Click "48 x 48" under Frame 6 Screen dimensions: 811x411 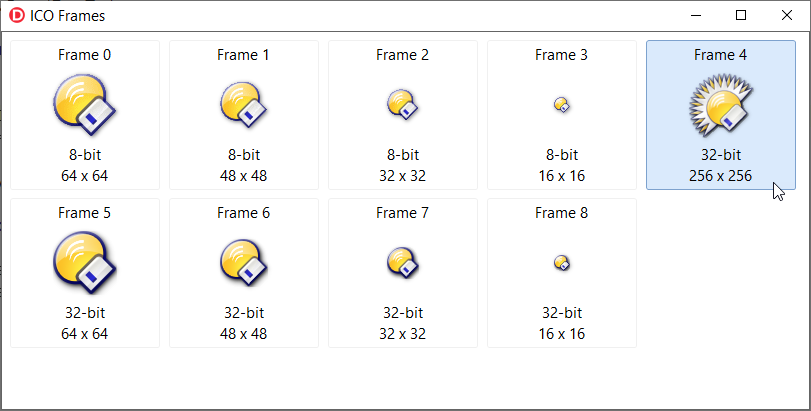coord(244,334)
